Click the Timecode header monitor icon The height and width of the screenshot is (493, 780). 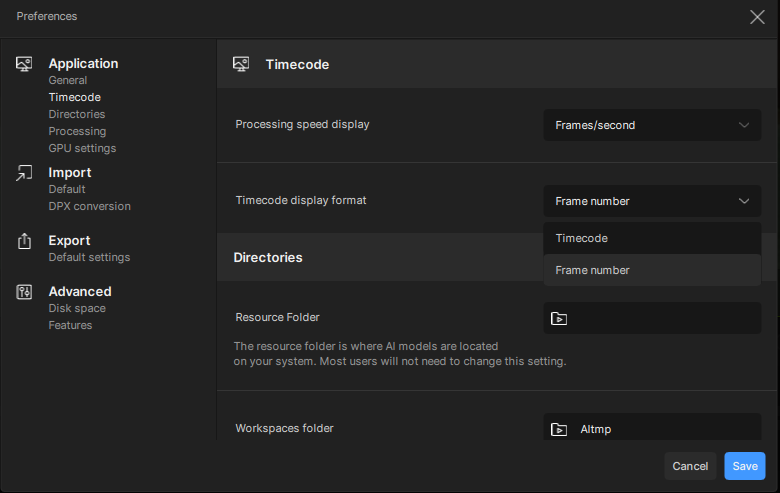point(241,64)
